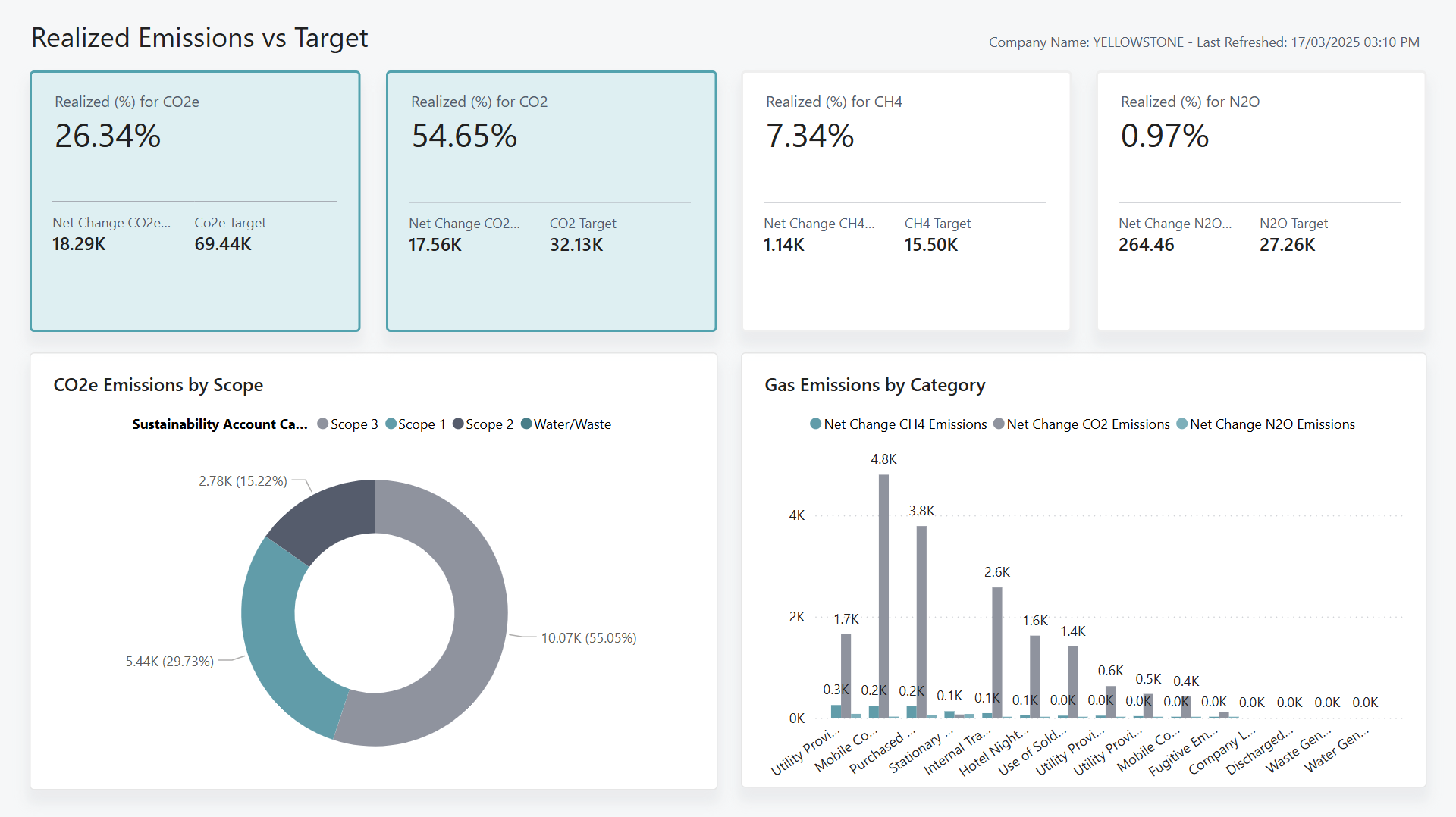Click the Scope 2 legend marker
This screenshot has width=1456, height=817.
458,424
